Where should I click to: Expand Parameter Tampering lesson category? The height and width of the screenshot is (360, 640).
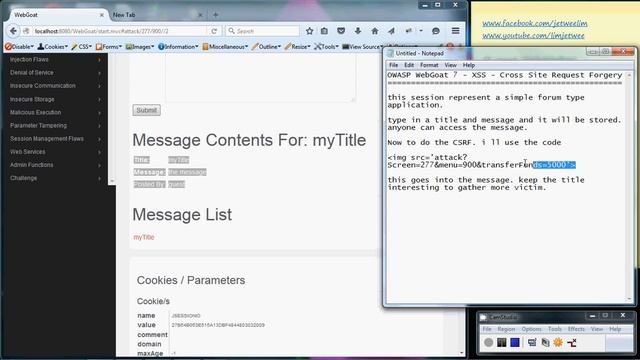click(56, 126)
